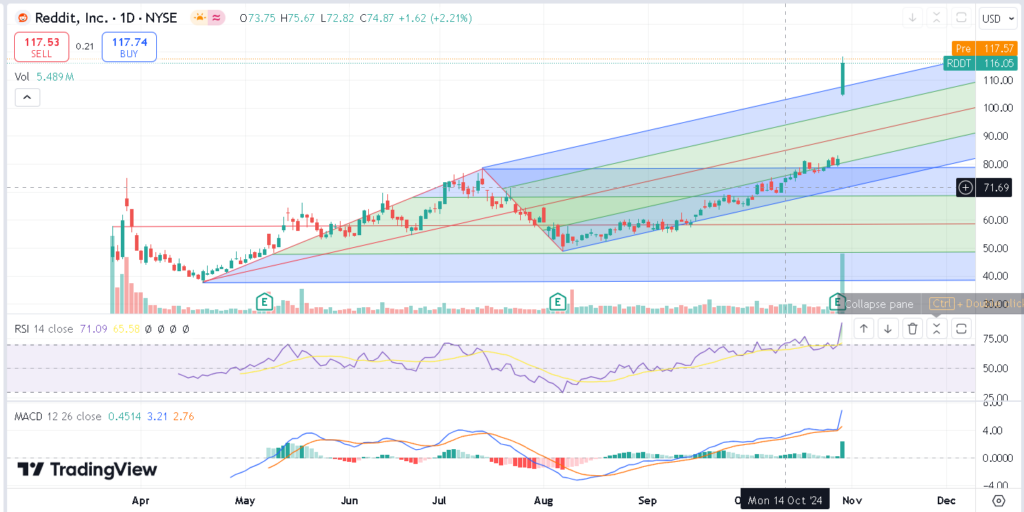Click the MACD signal value 2.76
This screenshot has width=1024, height=512.
(184, 416)
